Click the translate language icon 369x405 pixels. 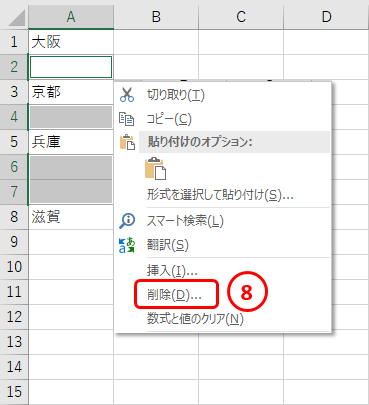pos(127,245)
